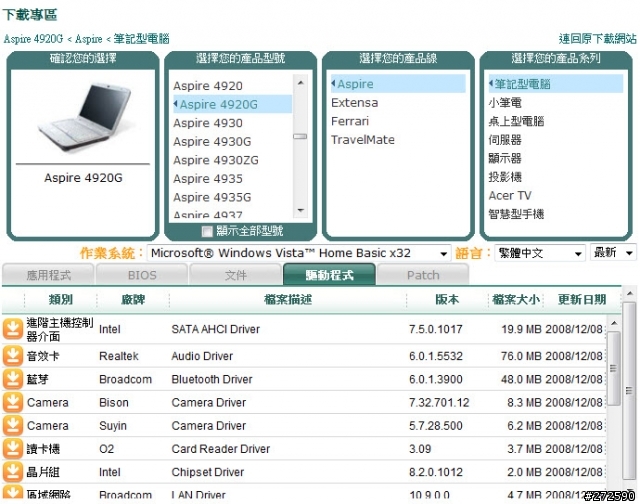Screen dimensions: 640x504
Task: Select 小筆電 product series
Action: tap(505, 102)
